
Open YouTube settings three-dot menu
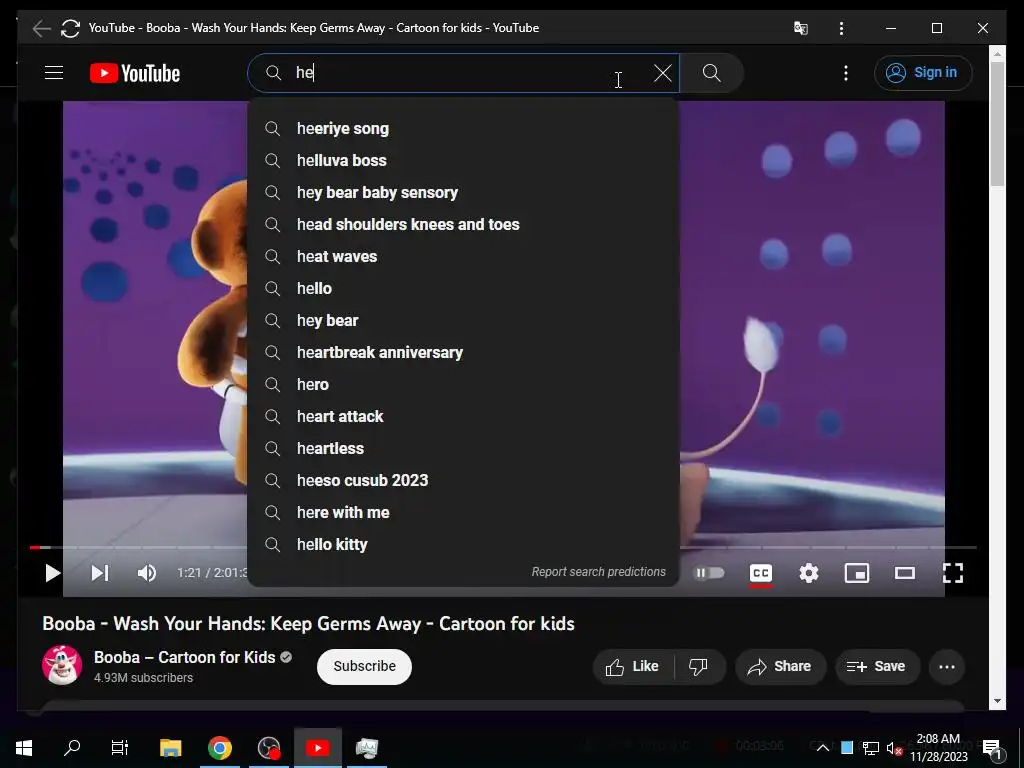click(846, 73)
